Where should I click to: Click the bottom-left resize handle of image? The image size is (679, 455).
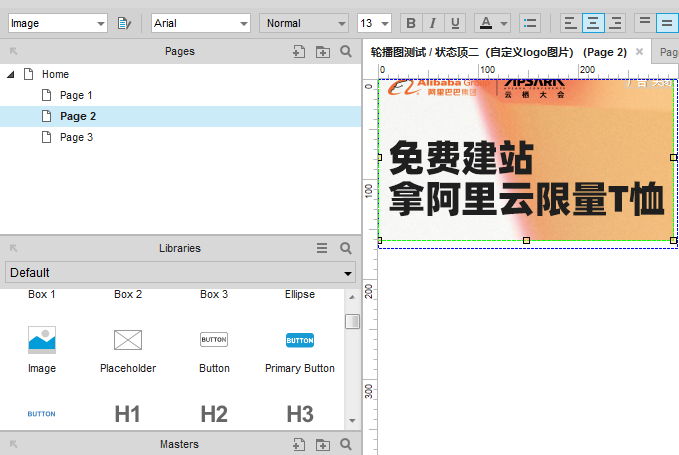click(379, 240)
